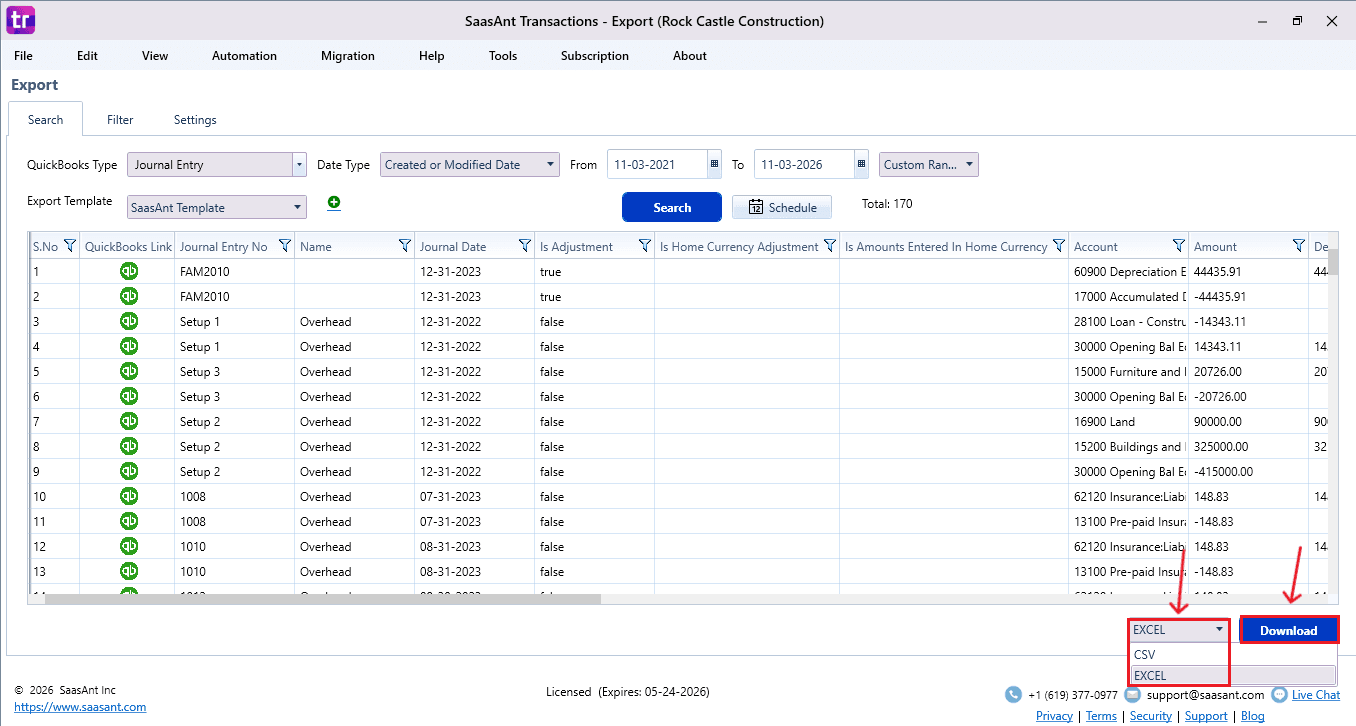Toggle the EXCEL file format dropdown
Viewport: 1356px width, 726px height.
[x=1178, y=630]
